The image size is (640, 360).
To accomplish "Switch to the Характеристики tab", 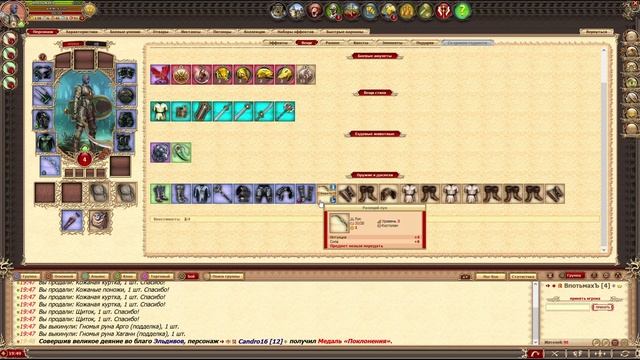I will pyautogui.click(x=82, y=31).
